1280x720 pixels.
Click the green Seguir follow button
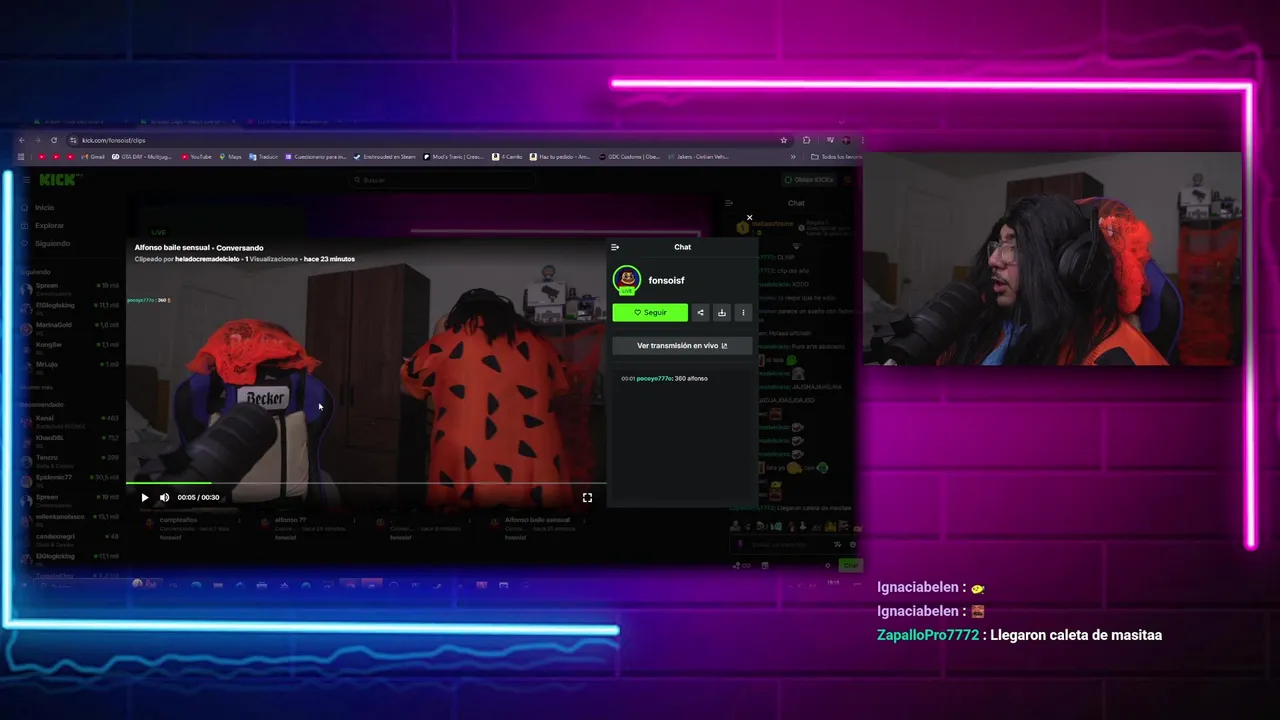pos(650,312)
